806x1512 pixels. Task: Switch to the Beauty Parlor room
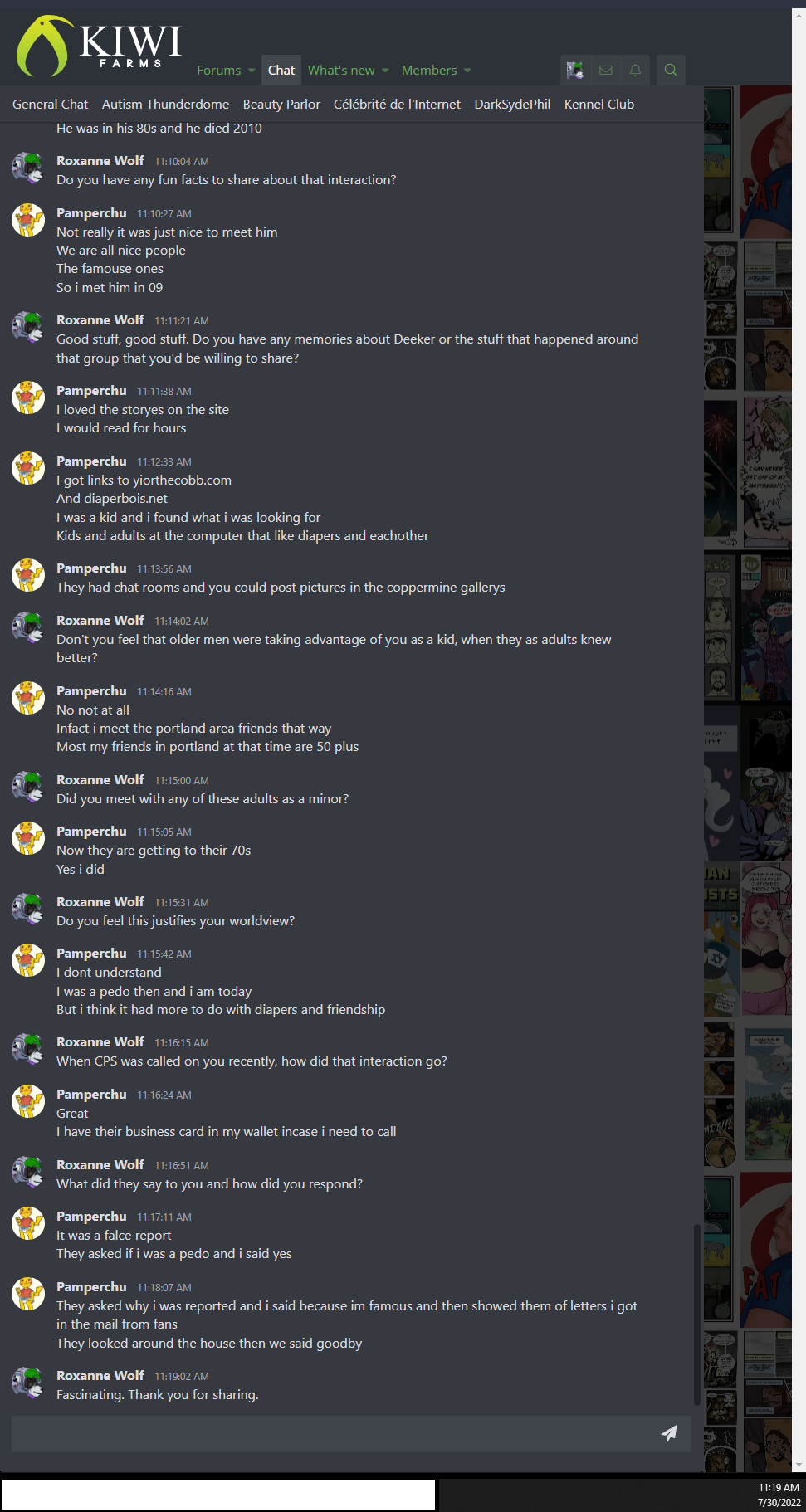pyautogui.click(x=281, y=105)
